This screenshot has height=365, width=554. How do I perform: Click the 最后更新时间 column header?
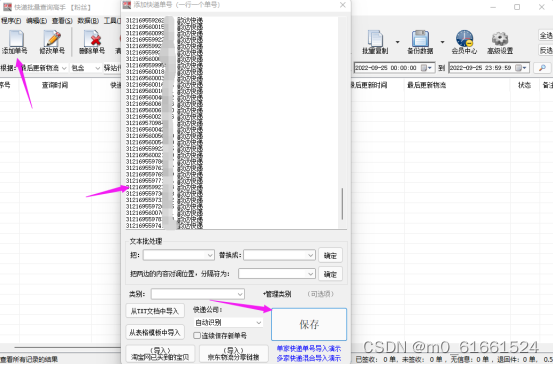[369, 85]
